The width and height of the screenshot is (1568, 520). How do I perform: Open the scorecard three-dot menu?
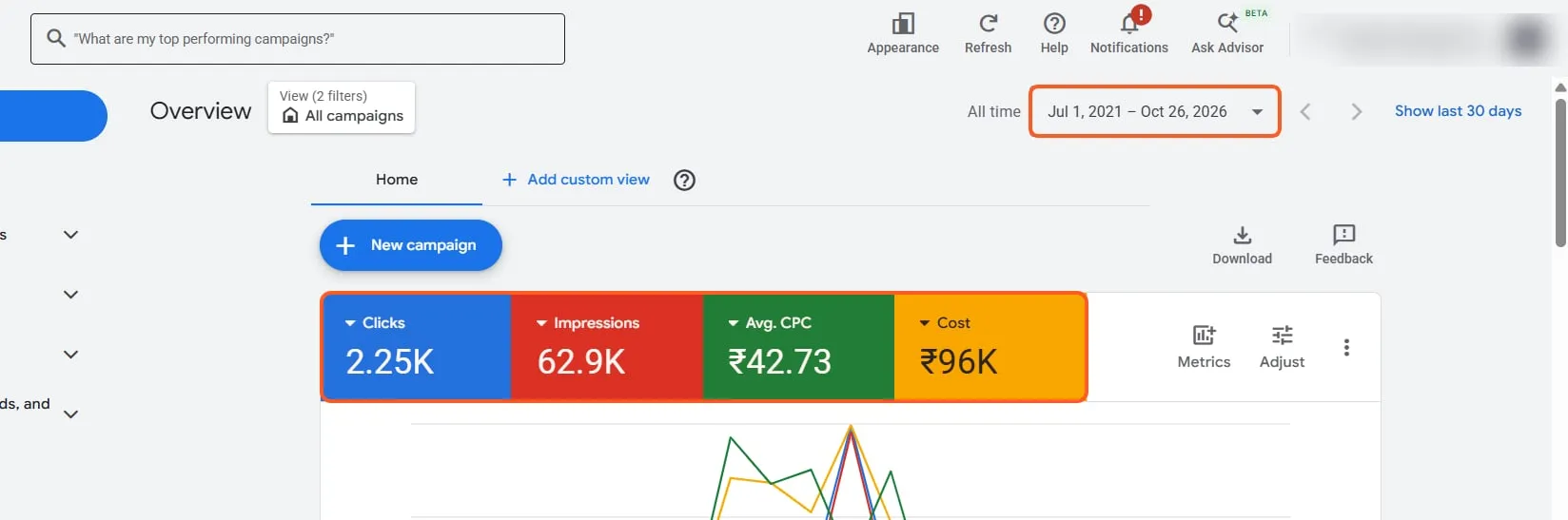pyautogui.click(x=1346, y=348)
